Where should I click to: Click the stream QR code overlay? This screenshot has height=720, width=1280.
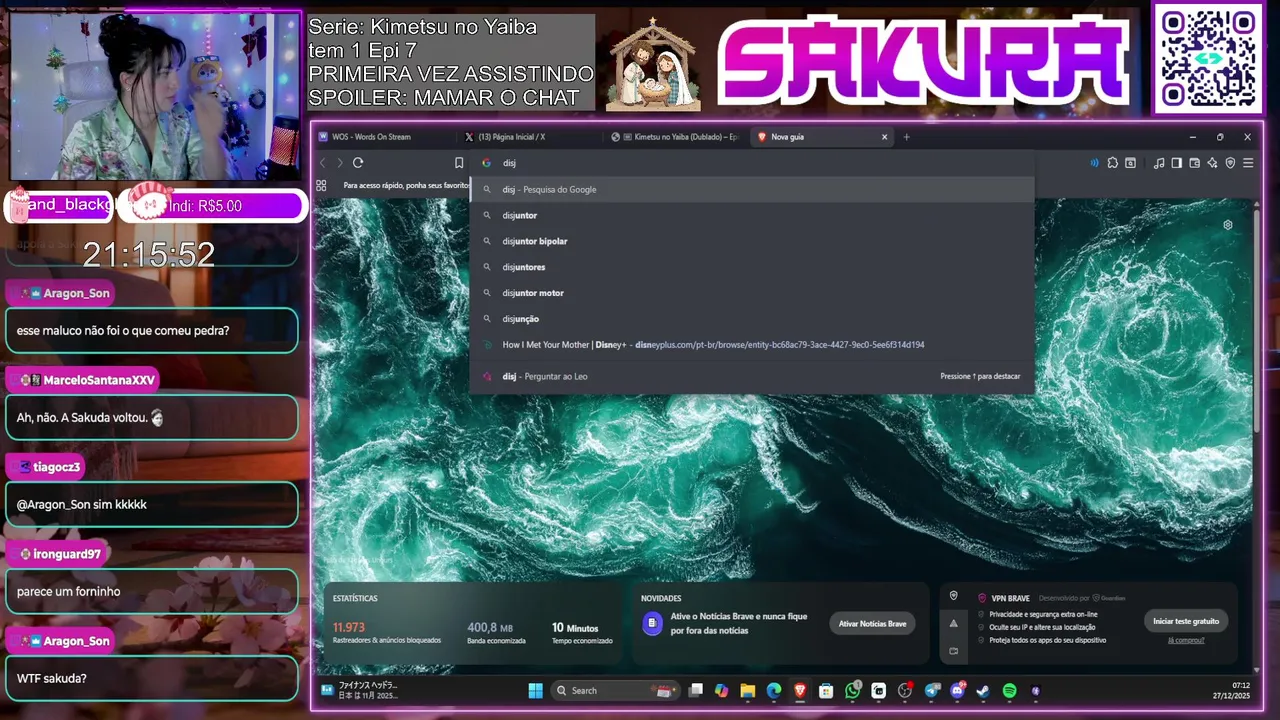1208,58
